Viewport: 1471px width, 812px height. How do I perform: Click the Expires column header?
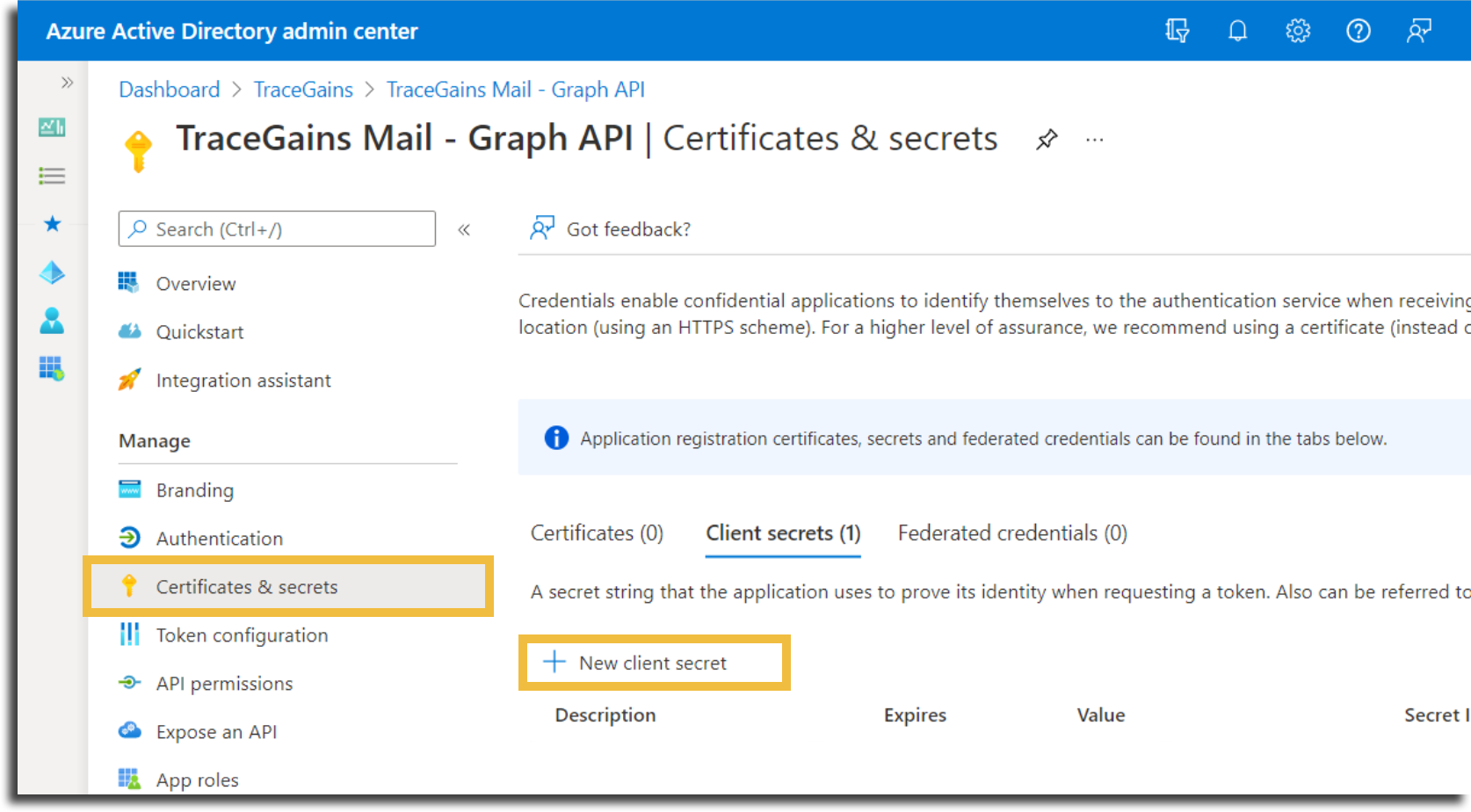[915, 714]
